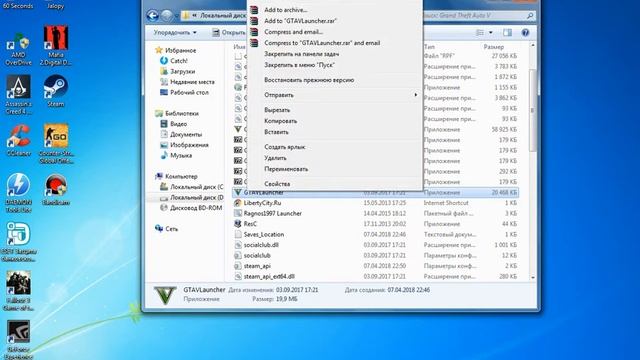
Task: Launch the Steam desktop shortcut
Action: (x=56, y=91)
